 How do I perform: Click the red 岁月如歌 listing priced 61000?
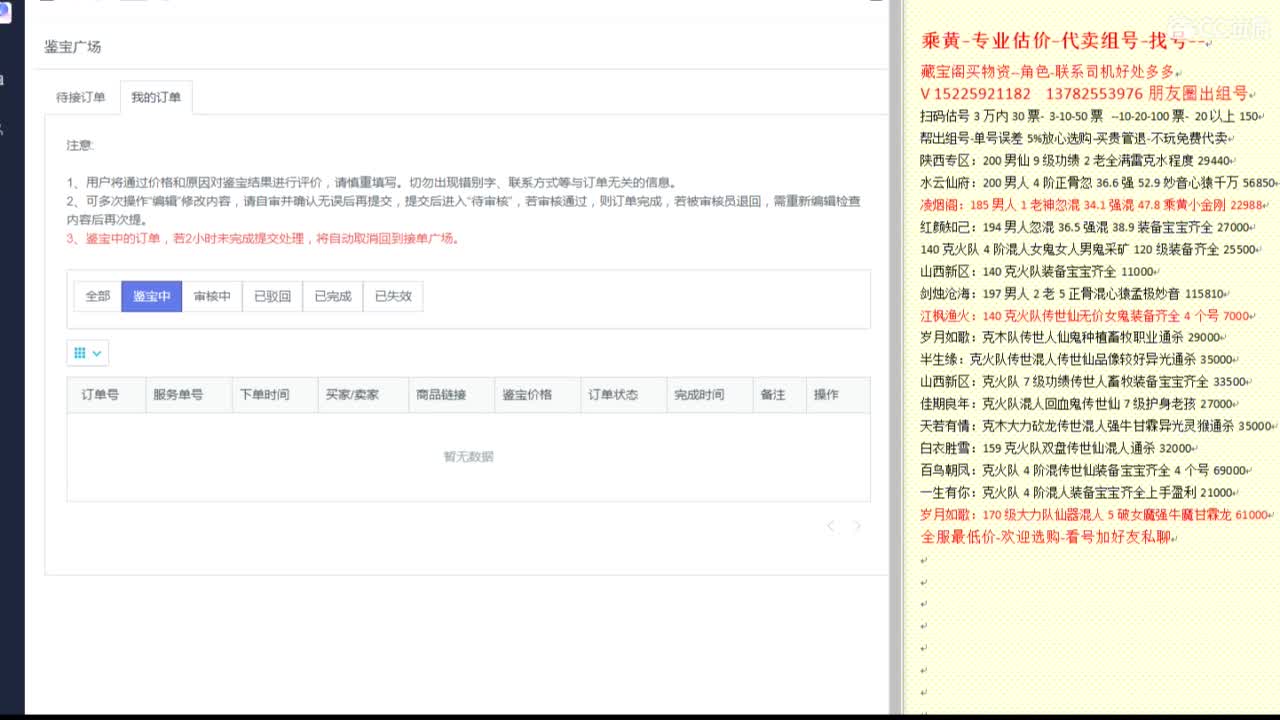[x=1096, y=515]
